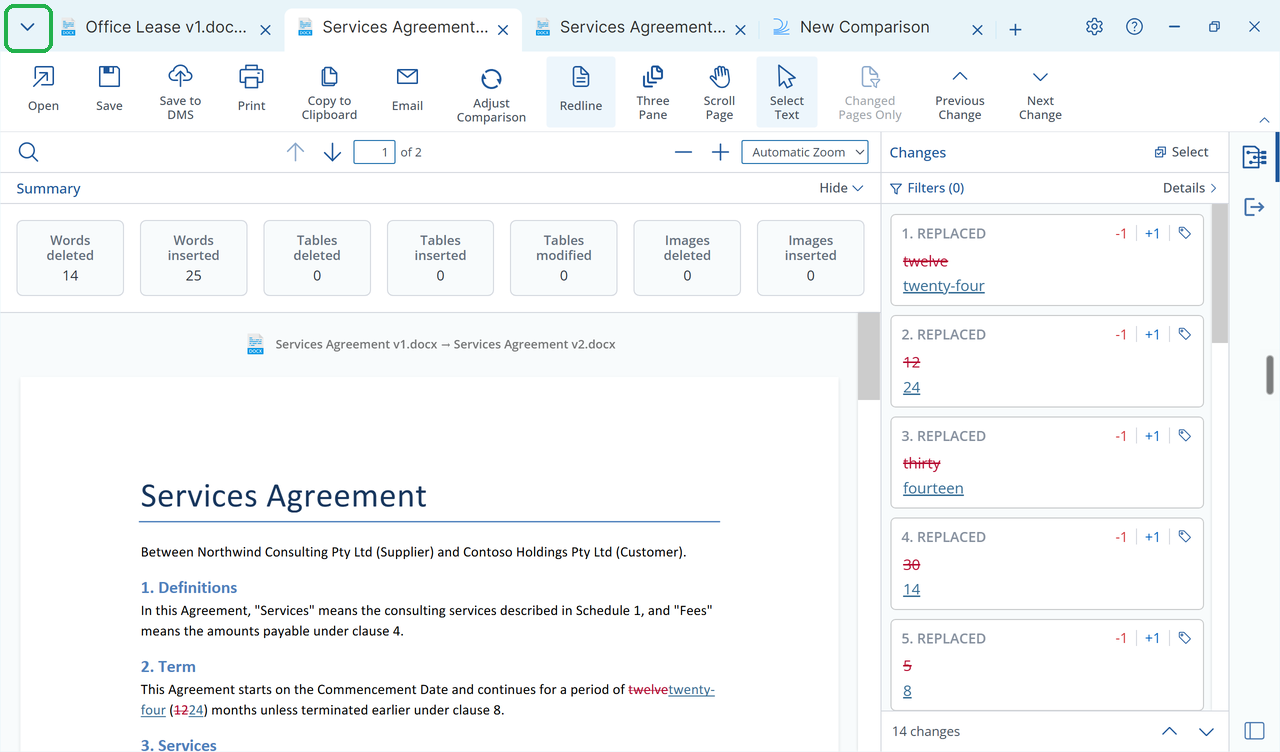Viewport: 1280px width, 752px height.
Task: Hide the Summary section
Action: coord(841,188)
